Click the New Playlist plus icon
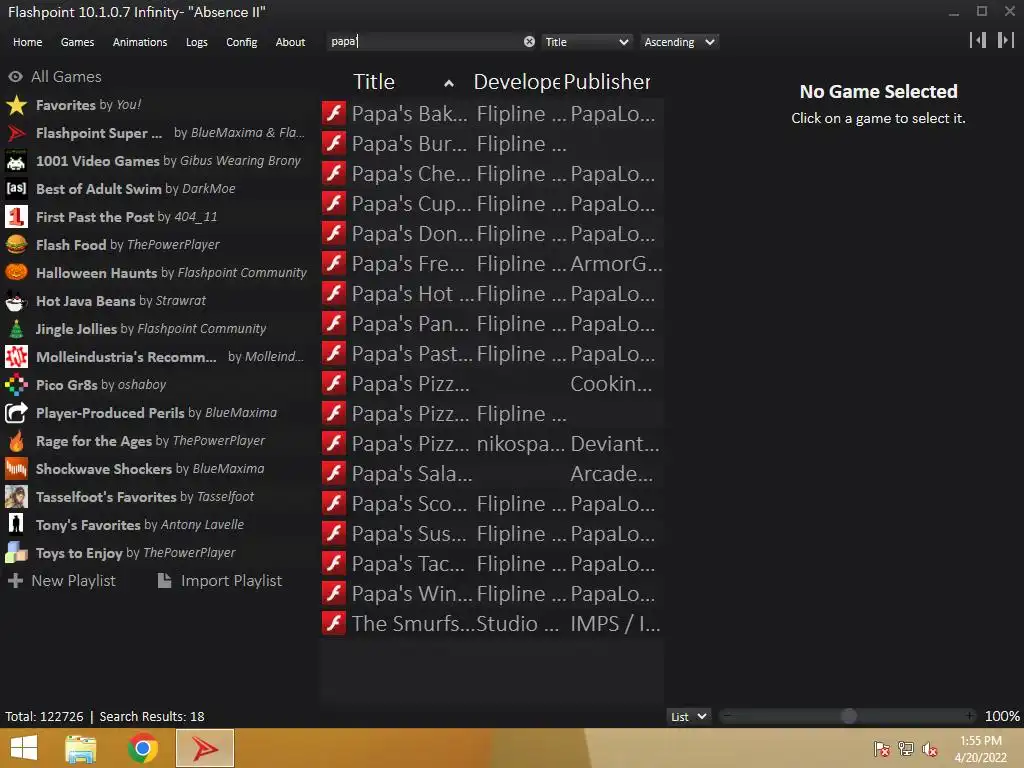 pos(16,581)
